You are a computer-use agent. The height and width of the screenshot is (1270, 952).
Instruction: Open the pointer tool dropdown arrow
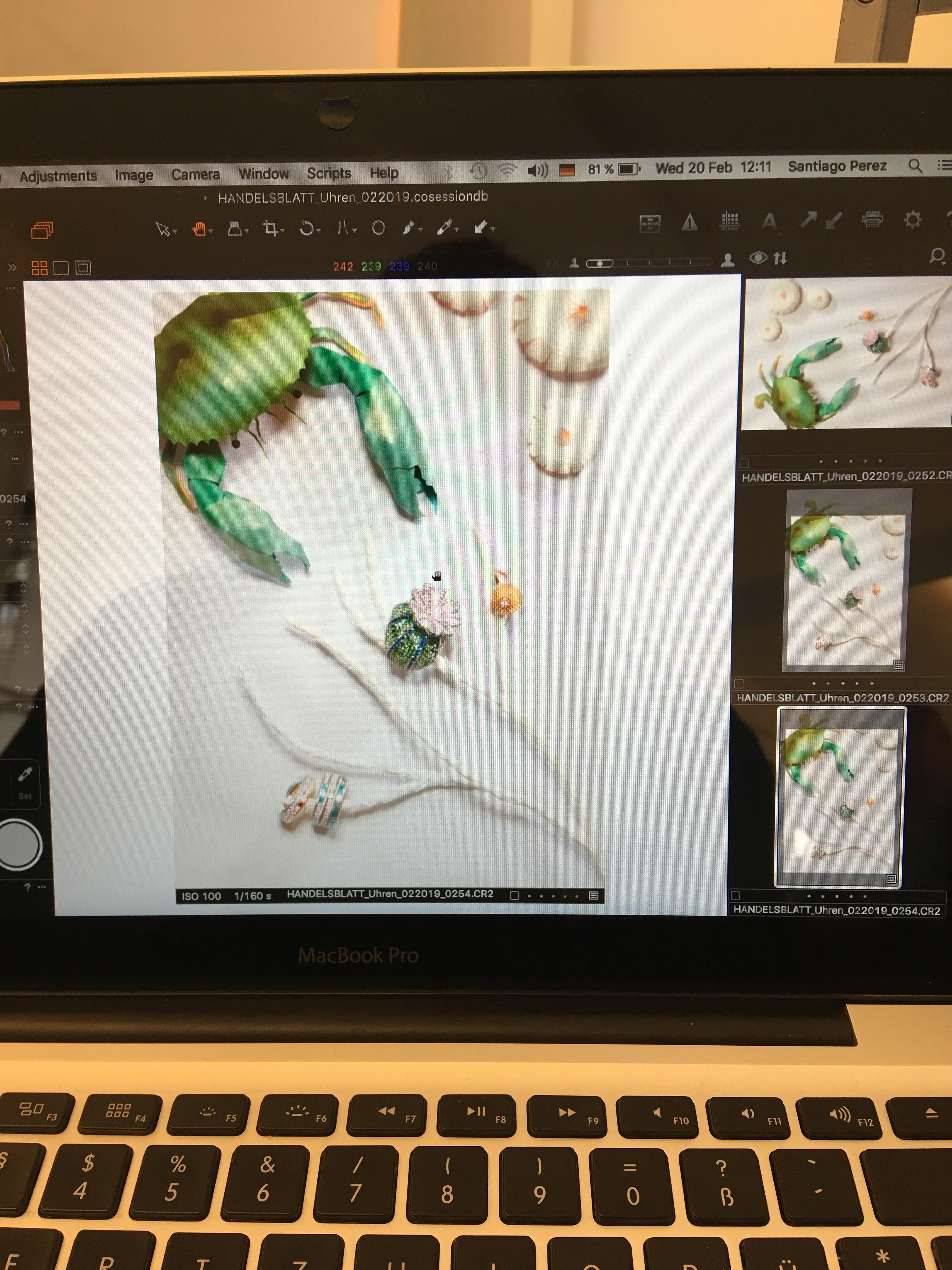click(x=174, y=232)
